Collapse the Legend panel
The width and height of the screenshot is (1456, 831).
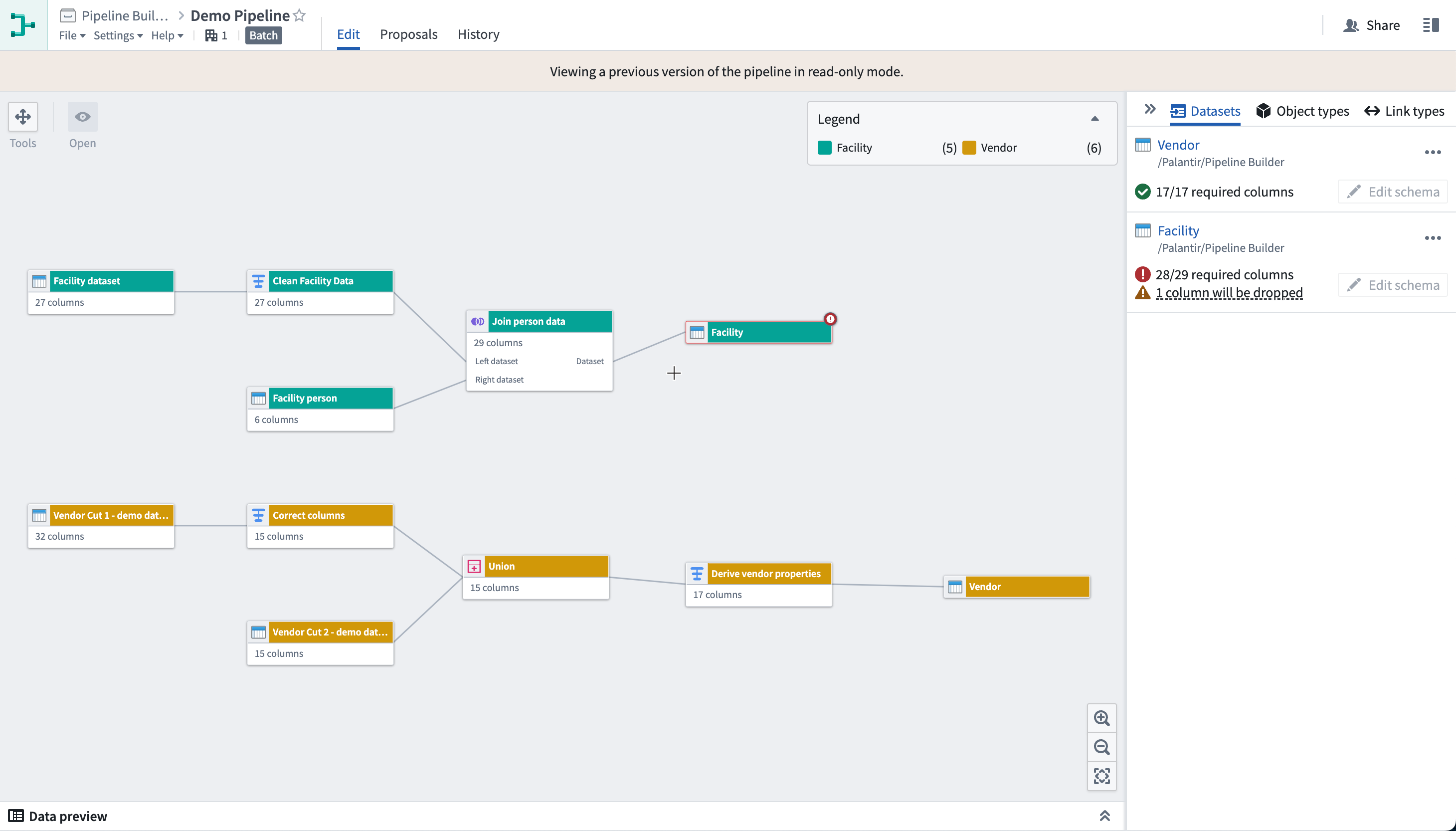1094,119
